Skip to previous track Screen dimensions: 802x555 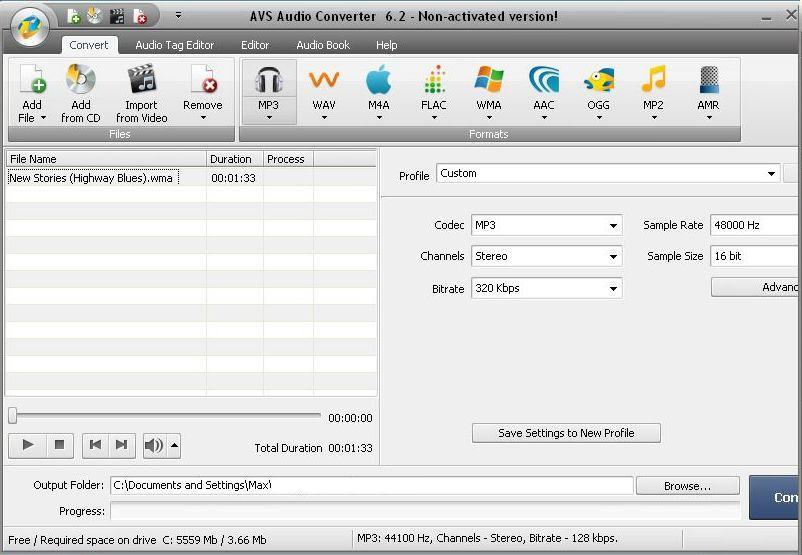pos(96,445)
